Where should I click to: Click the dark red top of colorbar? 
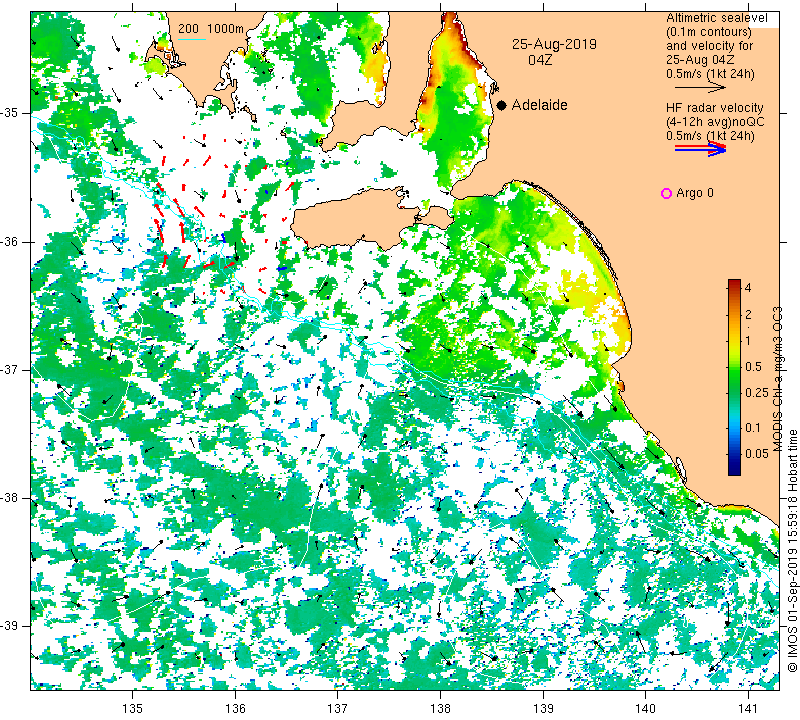pos(734,282)
